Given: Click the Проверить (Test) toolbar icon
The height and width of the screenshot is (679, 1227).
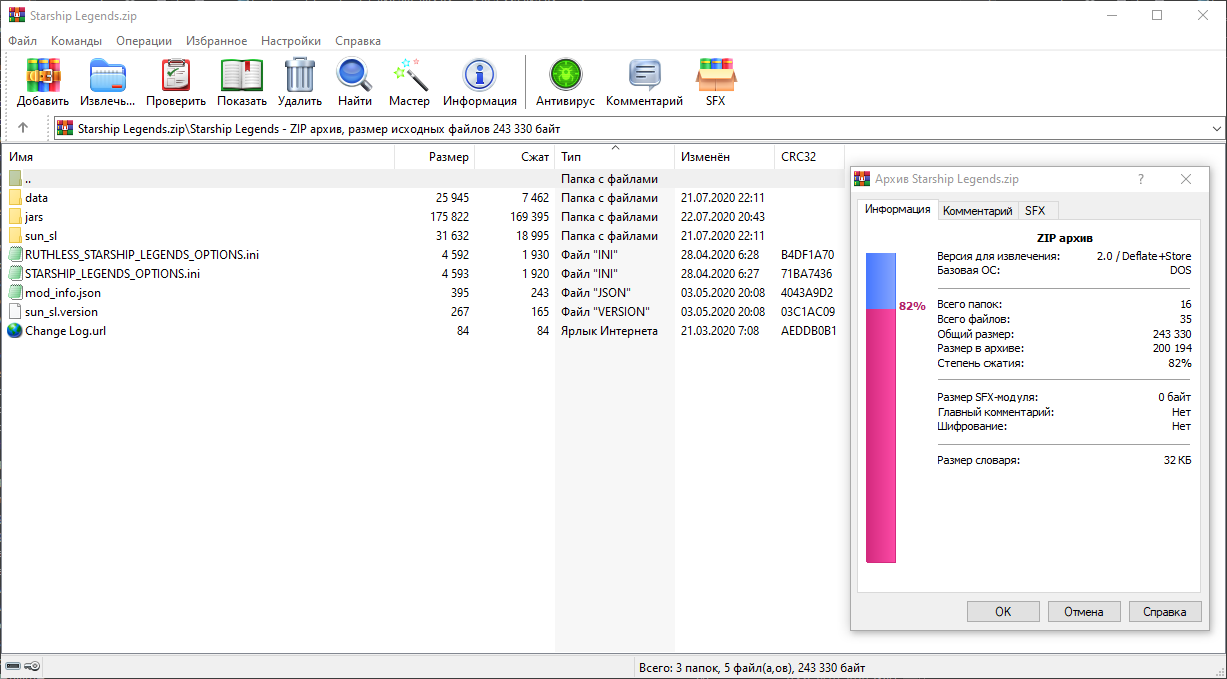Looking at the screenshot, I should pos(176,75).
